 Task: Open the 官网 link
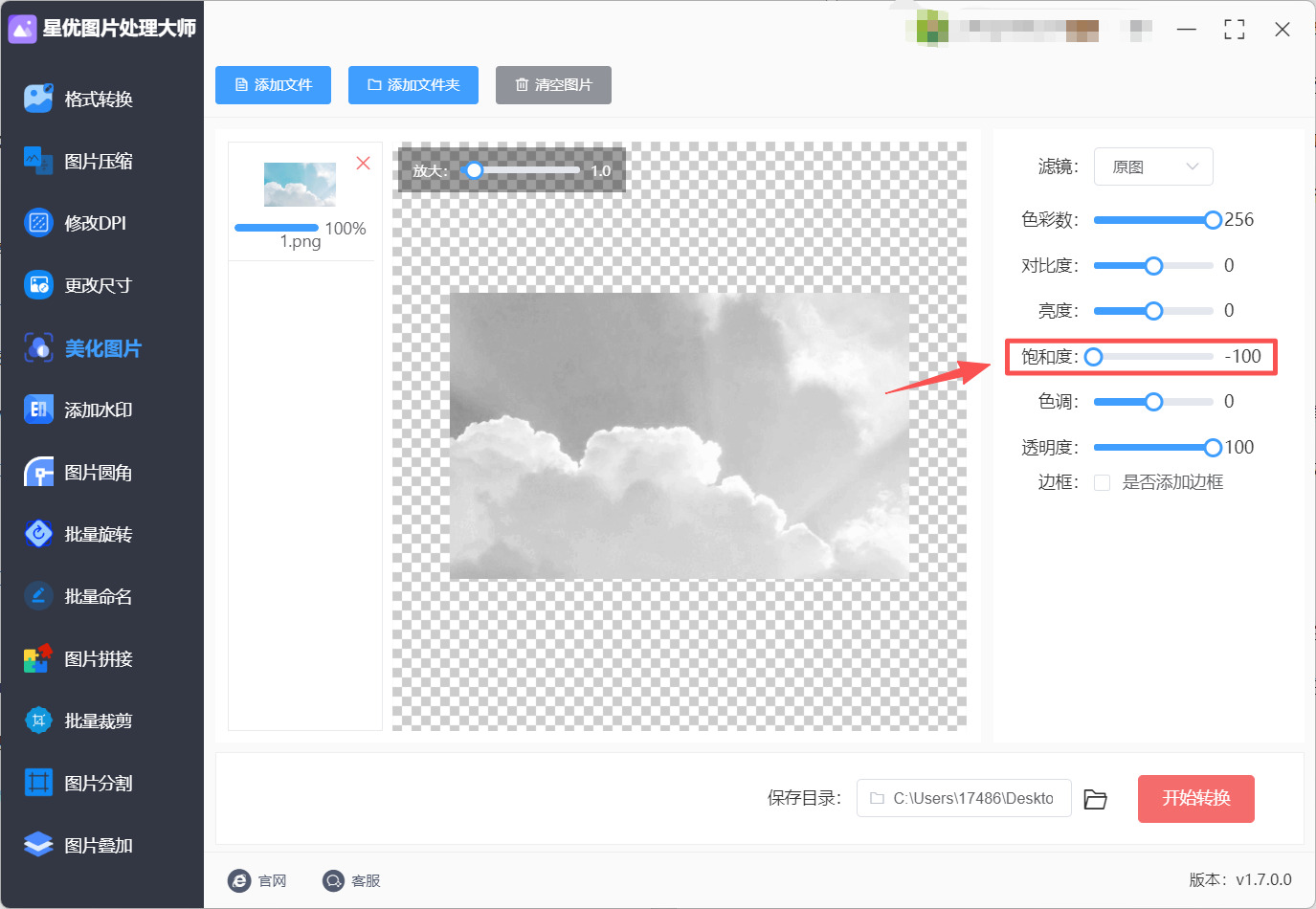tap(273, 880)
